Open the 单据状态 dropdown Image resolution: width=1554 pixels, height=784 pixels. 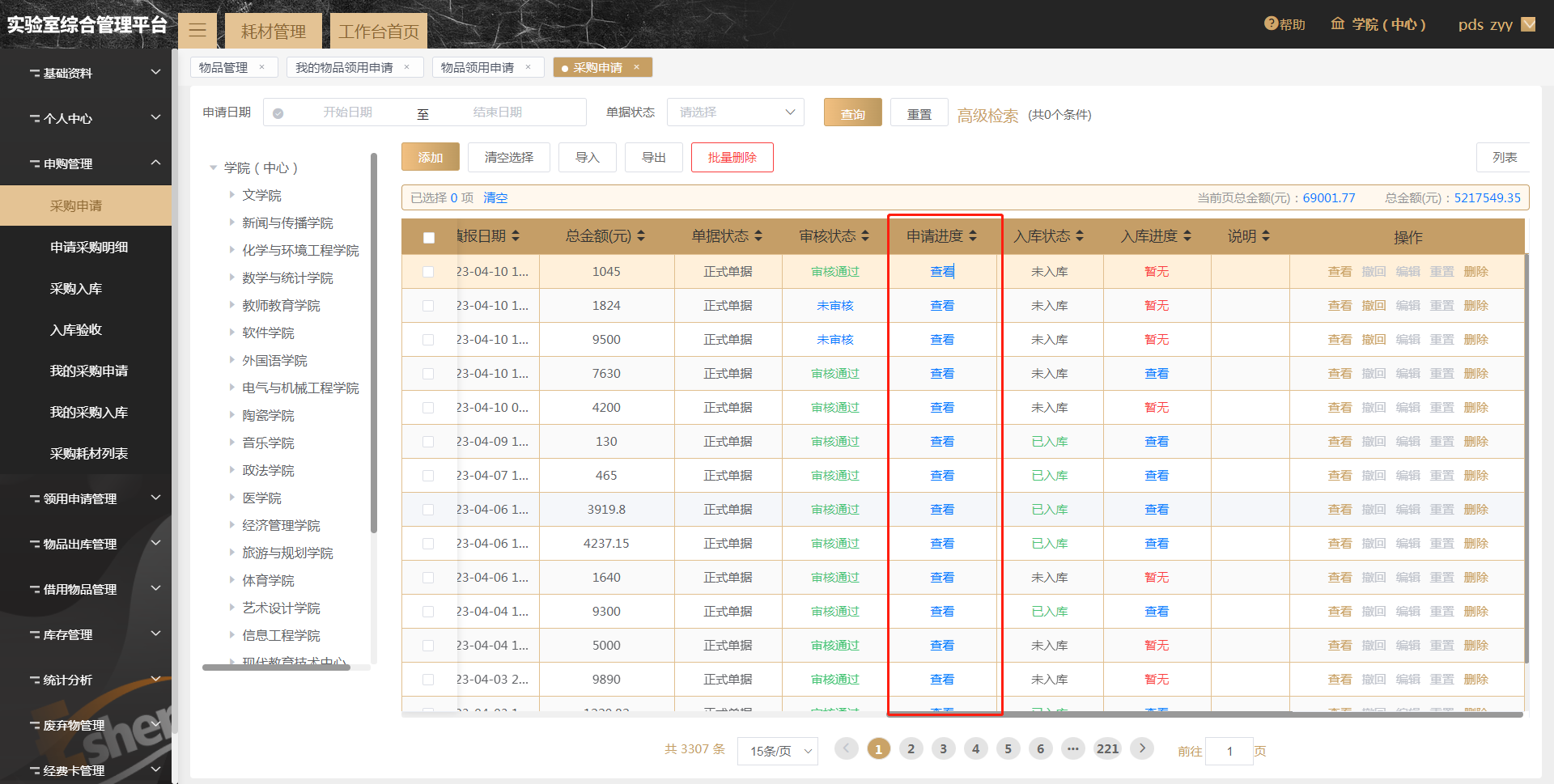[735, 112]
